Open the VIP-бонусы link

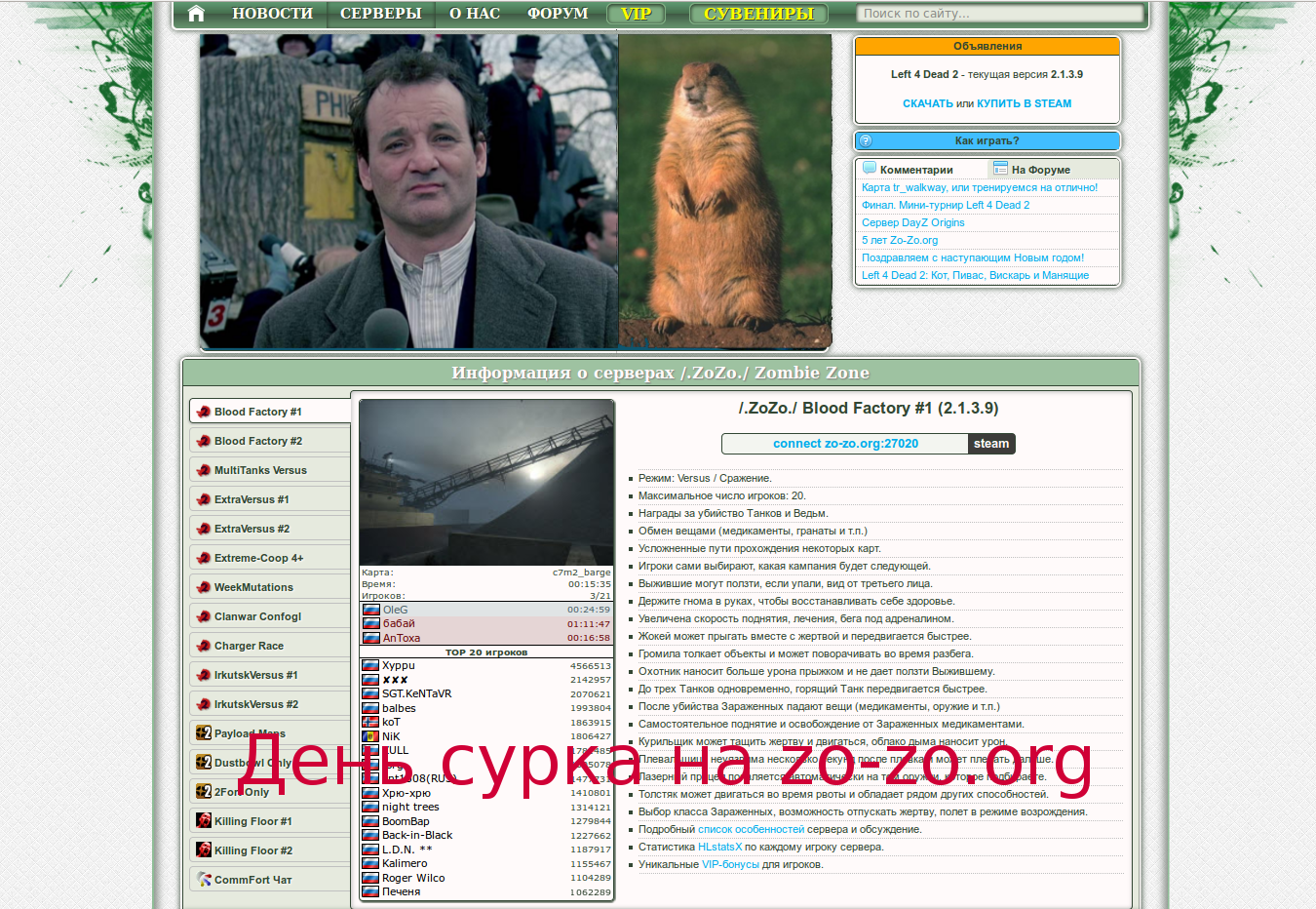tap(730, 864)
